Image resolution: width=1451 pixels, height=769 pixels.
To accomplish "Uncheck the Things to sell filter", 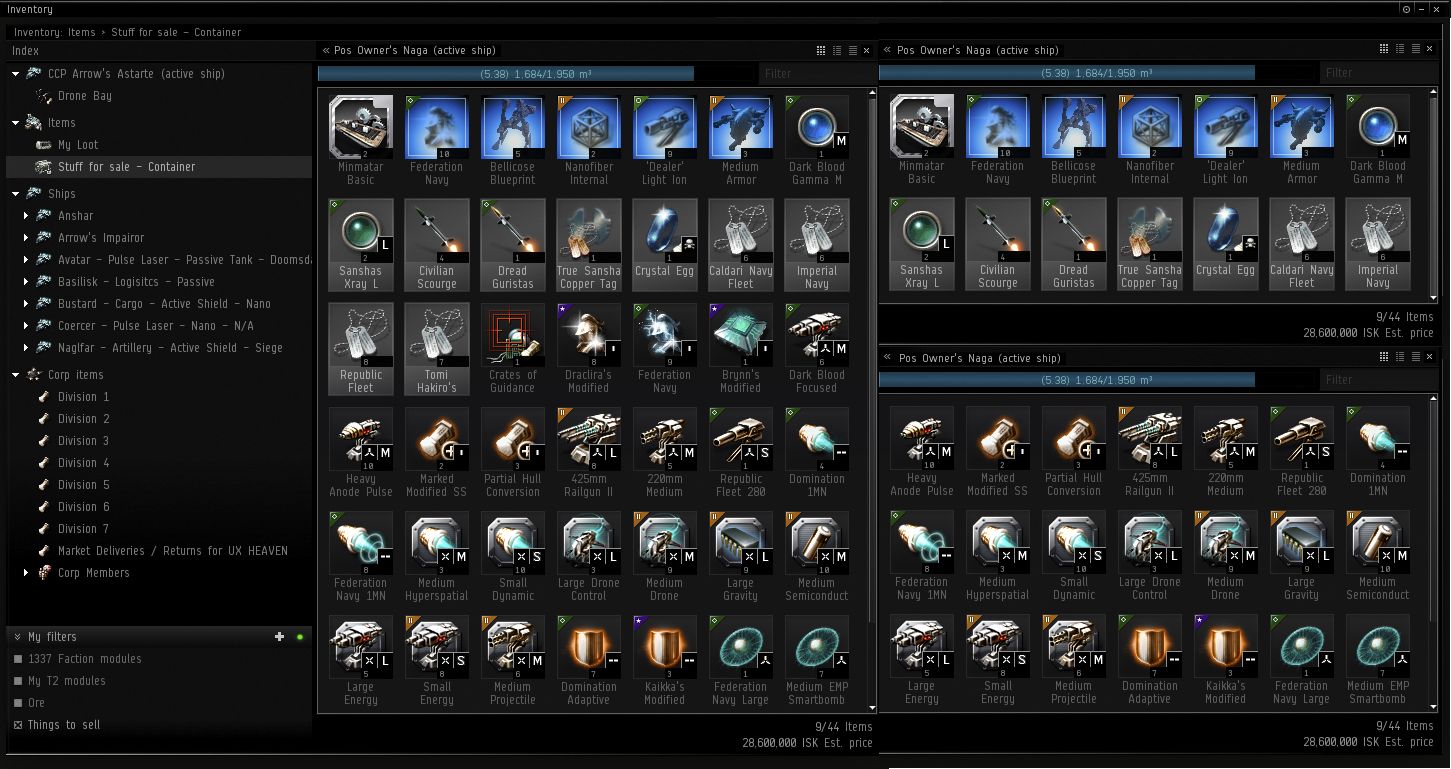I will click(18, 725).
